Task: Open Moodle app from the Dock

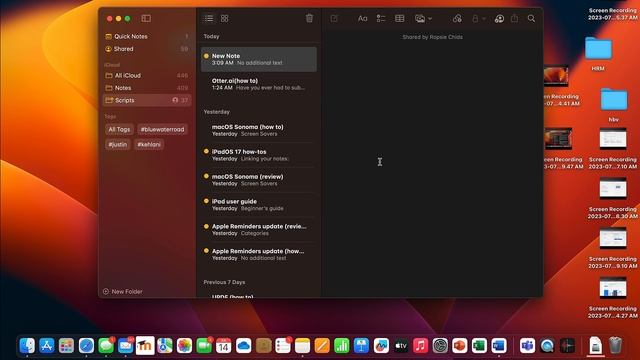Action: (145, 346)
